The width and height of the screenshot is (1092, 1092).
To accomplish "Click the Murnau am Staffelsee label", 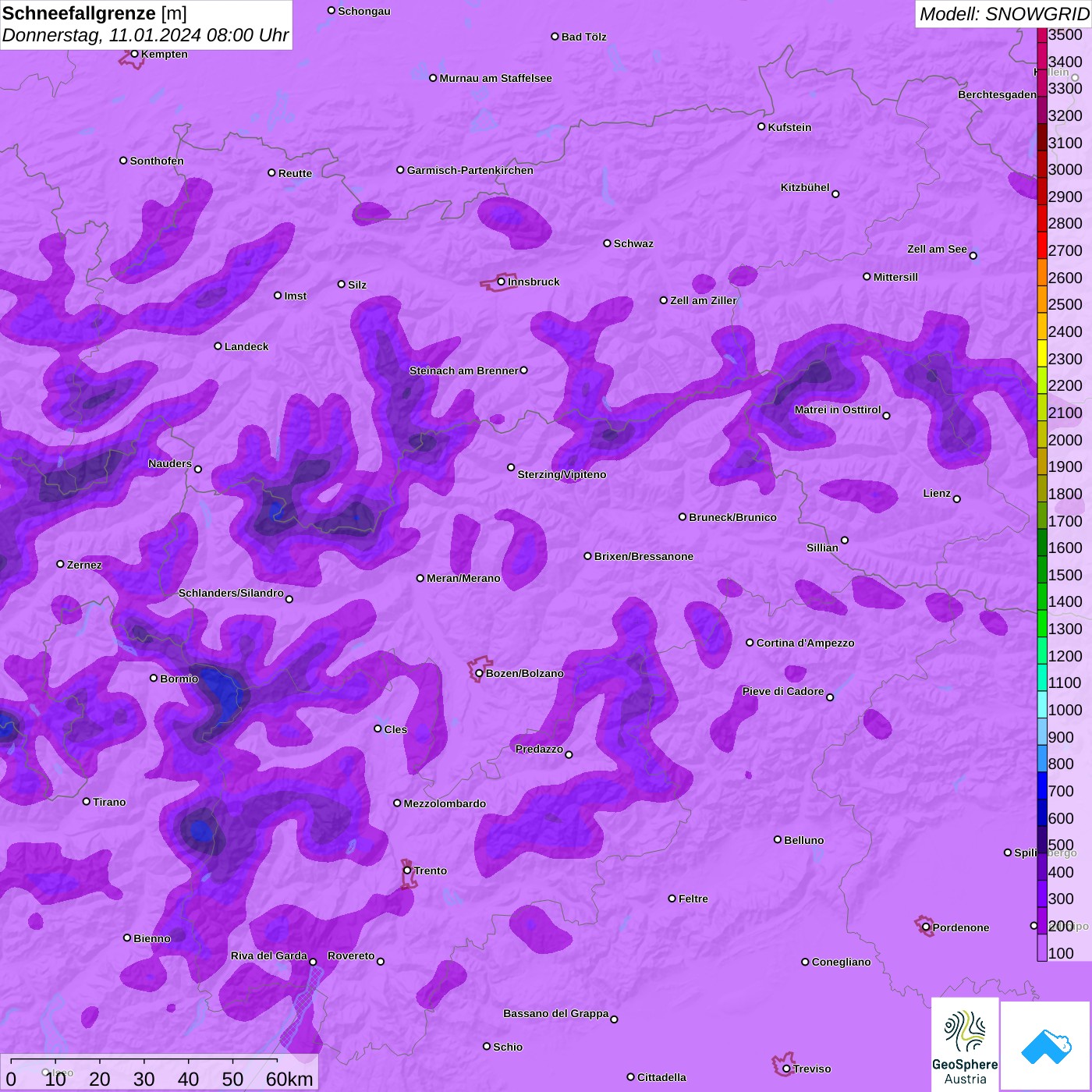I will coord(496,78).
